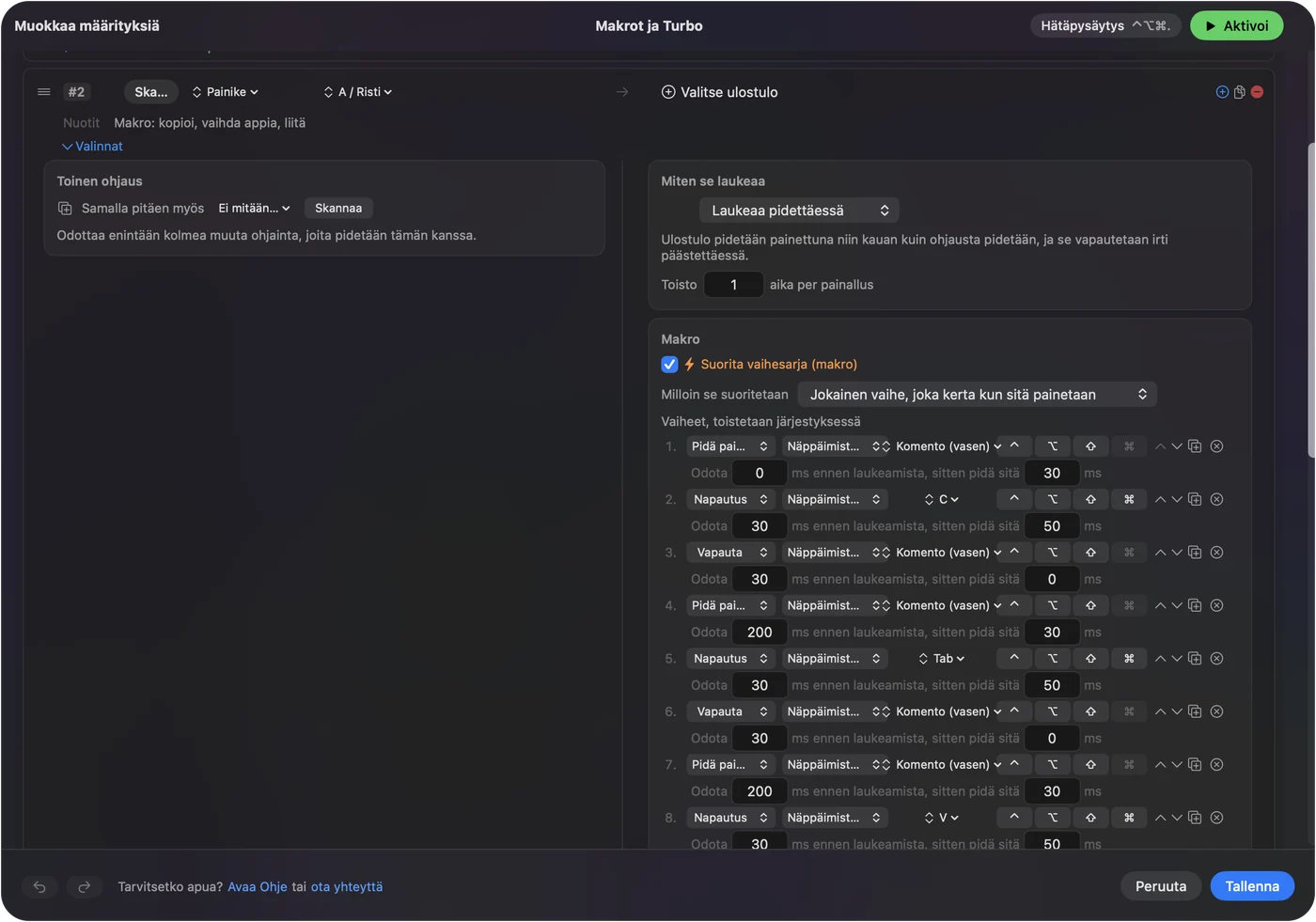Remove mapping #2 with the red minus icon
Screen dimensions: 1316x922
1257,92
